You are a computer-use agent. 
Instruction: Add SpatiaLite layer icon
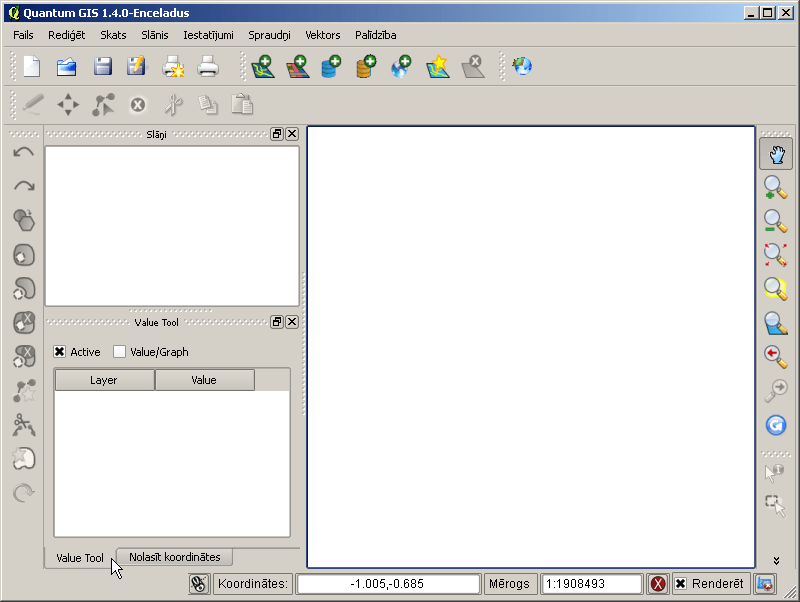(x=366, y=66)
